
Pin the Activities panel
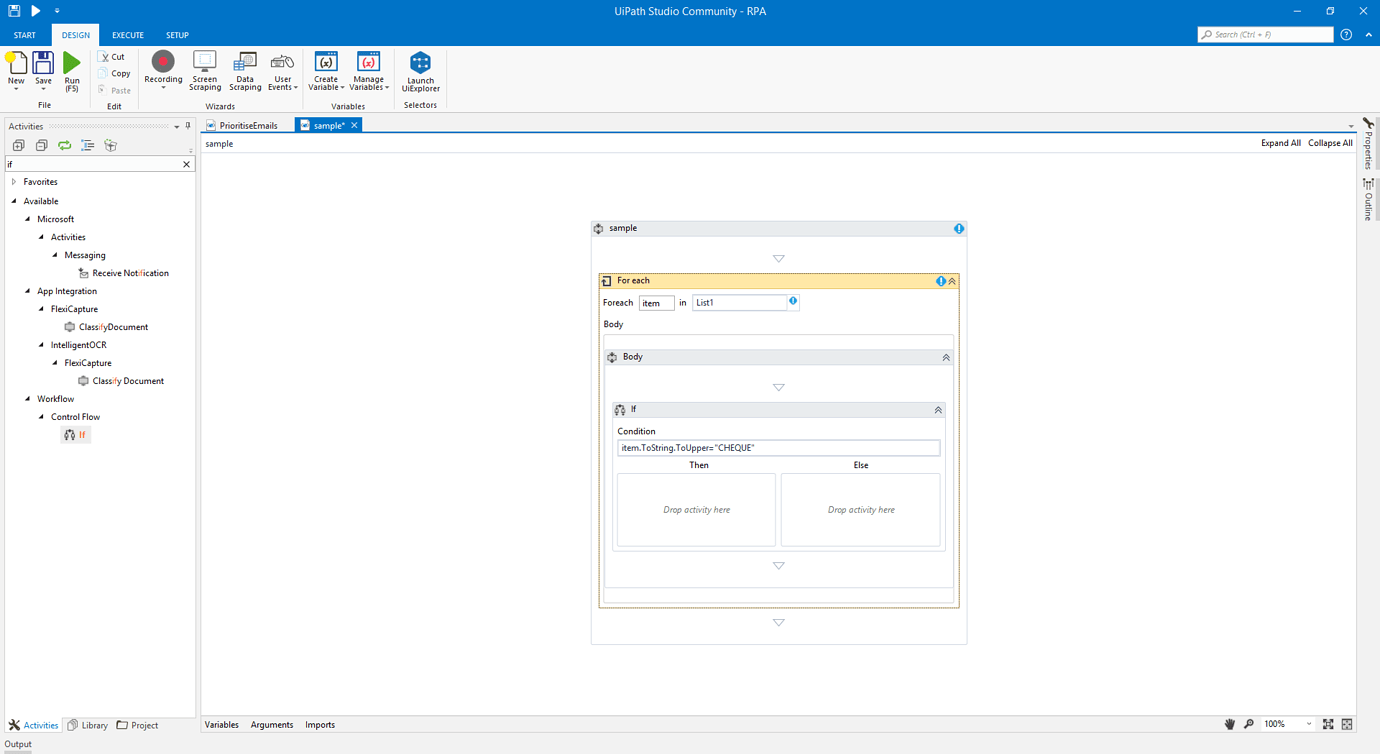188,126
